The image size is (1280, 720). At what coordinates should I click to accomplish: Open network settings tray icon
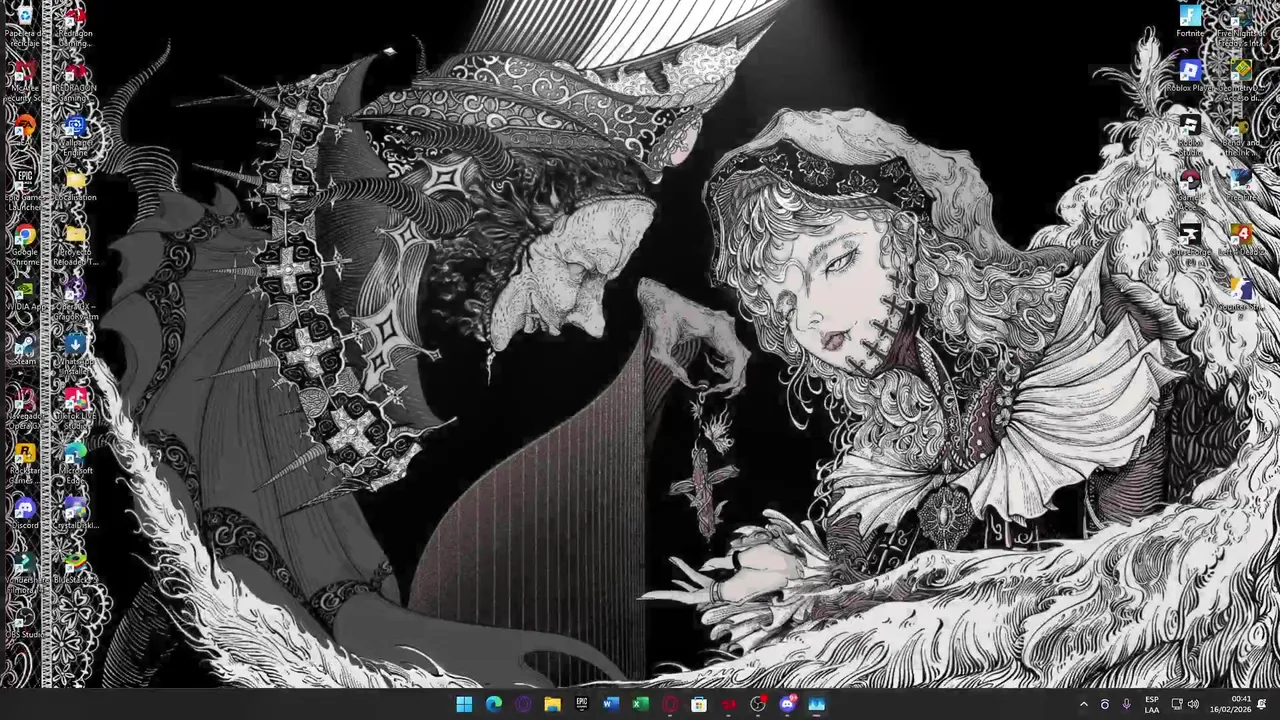point(1177,705)
